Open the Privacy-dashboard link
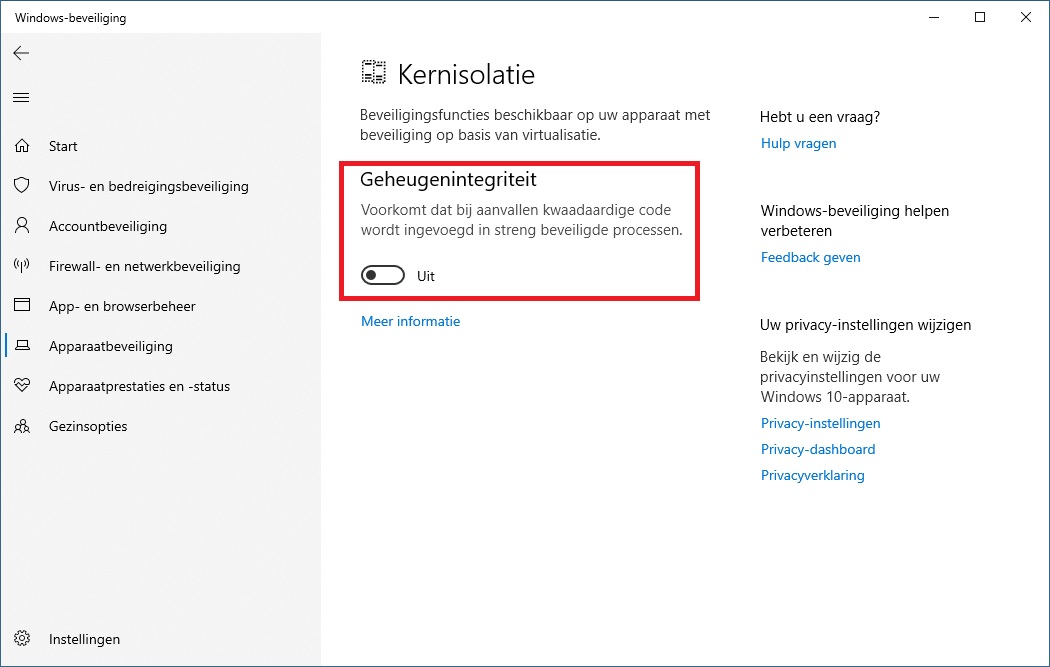The width and height of the screenshot is (1050, 667). coord(818,449)
